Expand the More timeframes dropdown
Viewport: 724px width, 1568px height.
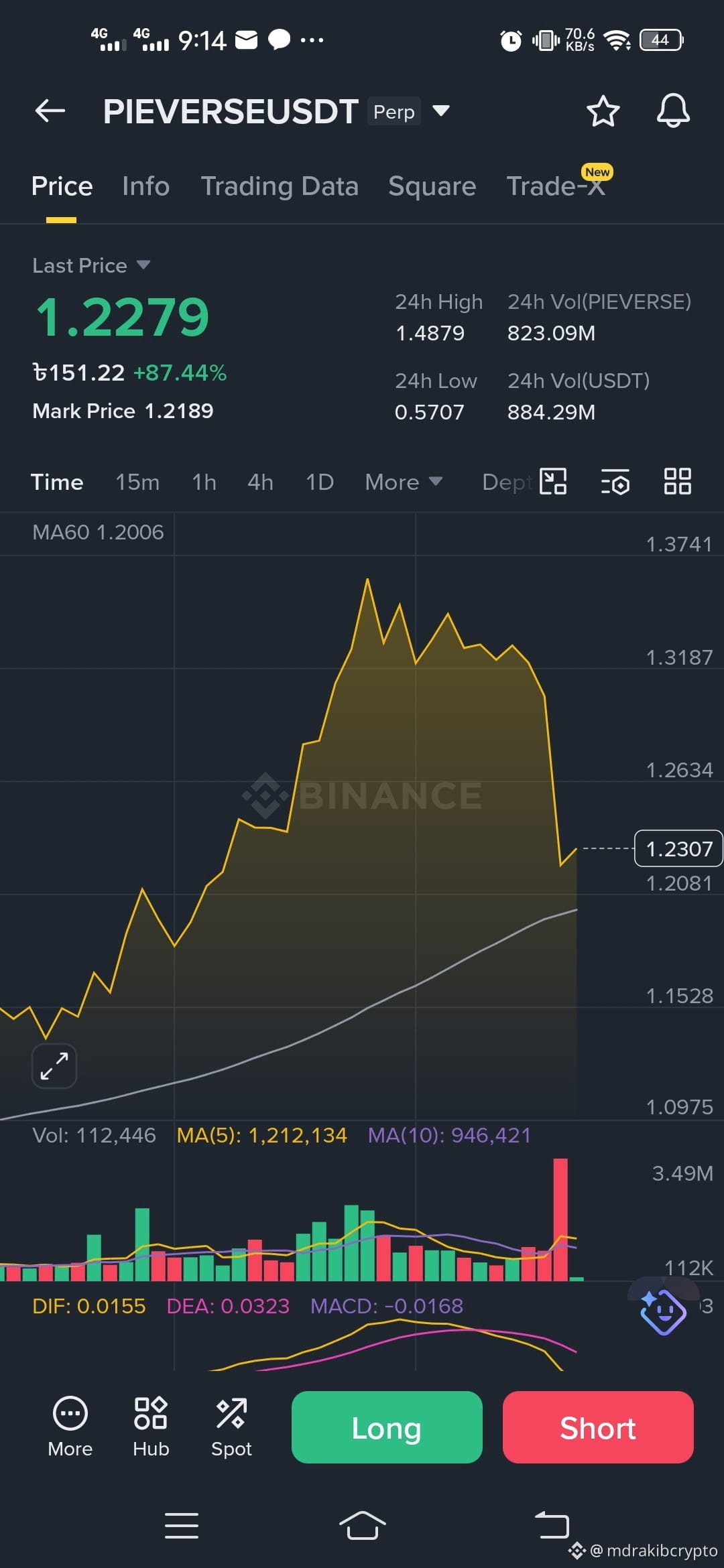pos(404,482)
